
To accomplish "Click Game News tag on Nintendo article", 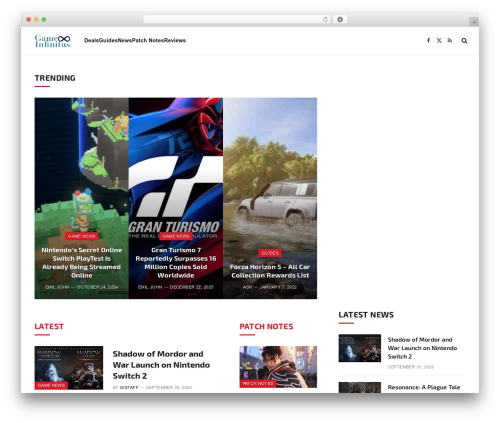I will click(x=81, y=236).
